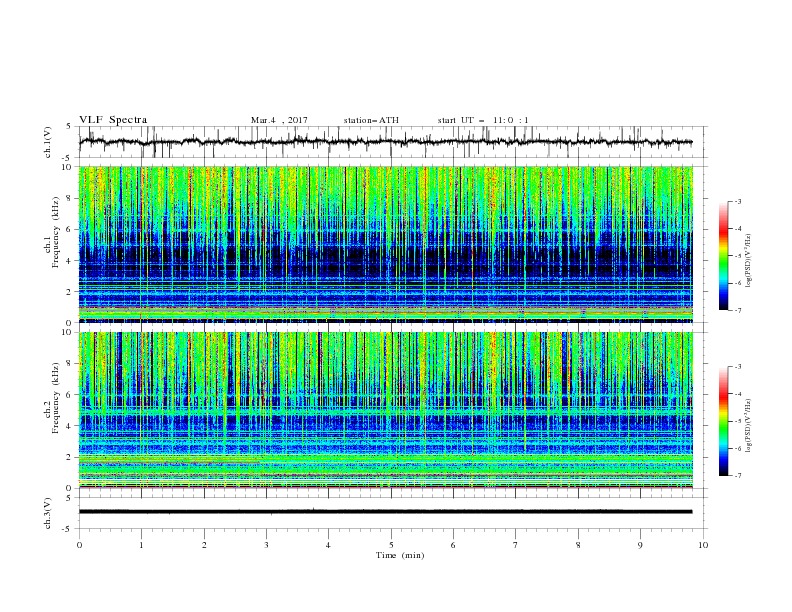Click the '-3' label on ch.2 colorbar

coord(738,367)
